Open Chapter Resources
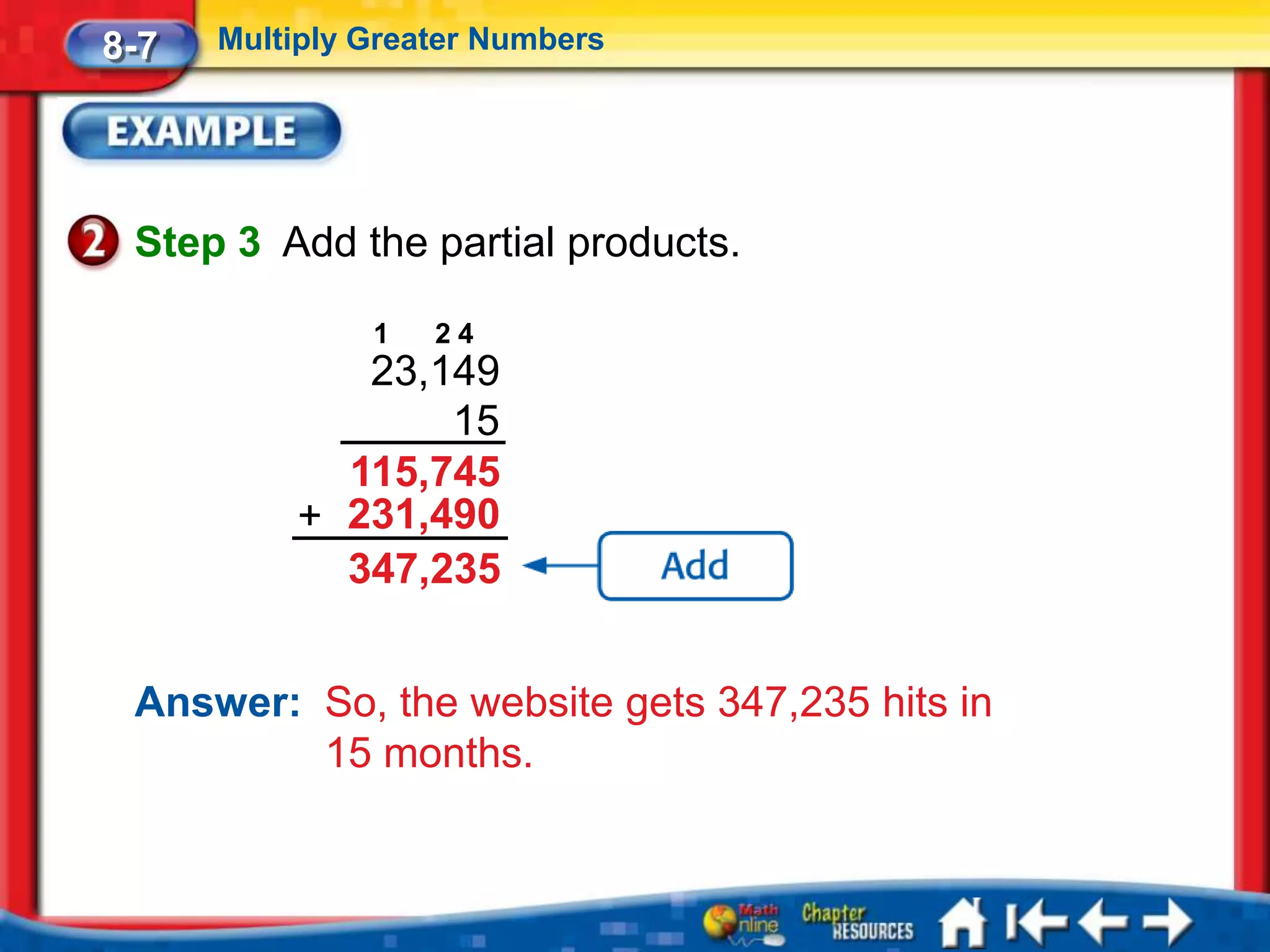The image size is (1270, 952). [x=857, y=922]
